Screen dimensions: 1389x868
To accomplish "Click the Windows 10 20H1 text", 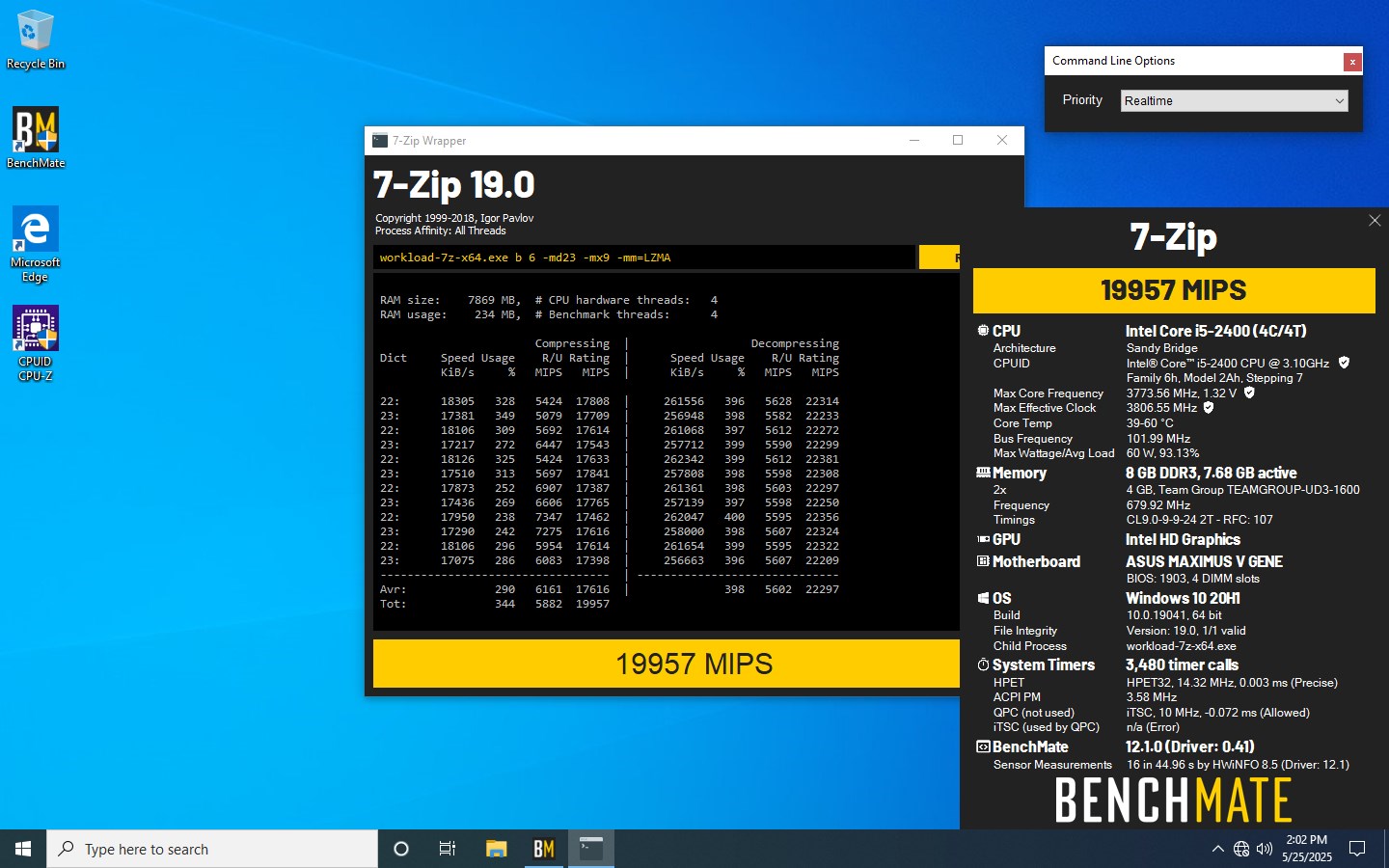I will click(x=1184, y=598).
